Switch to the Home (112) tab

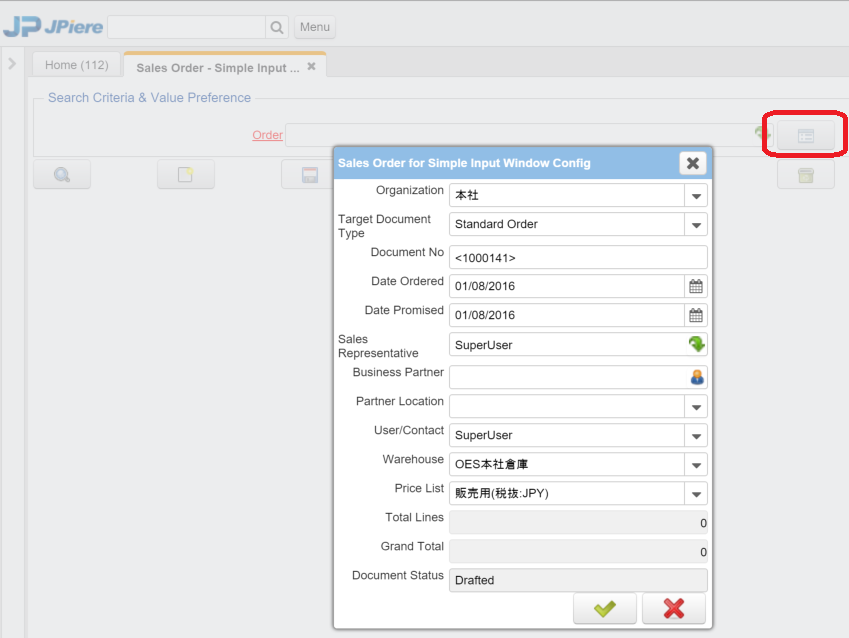(77, 65)
